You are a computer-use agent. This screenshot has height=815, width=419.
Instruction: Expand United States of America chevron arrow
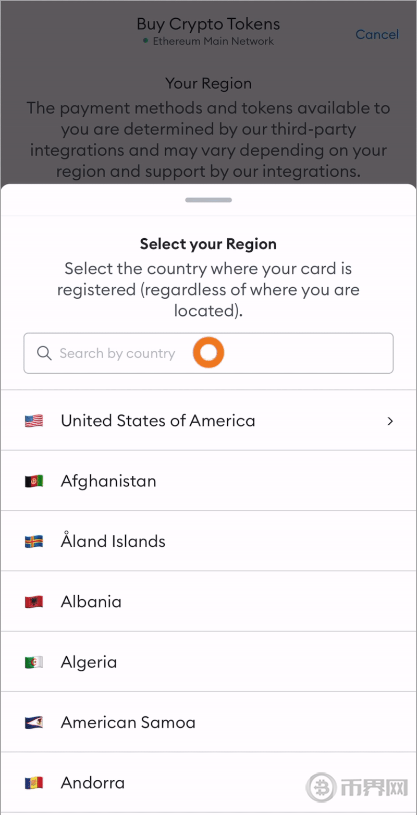click(x=390, y=420)
